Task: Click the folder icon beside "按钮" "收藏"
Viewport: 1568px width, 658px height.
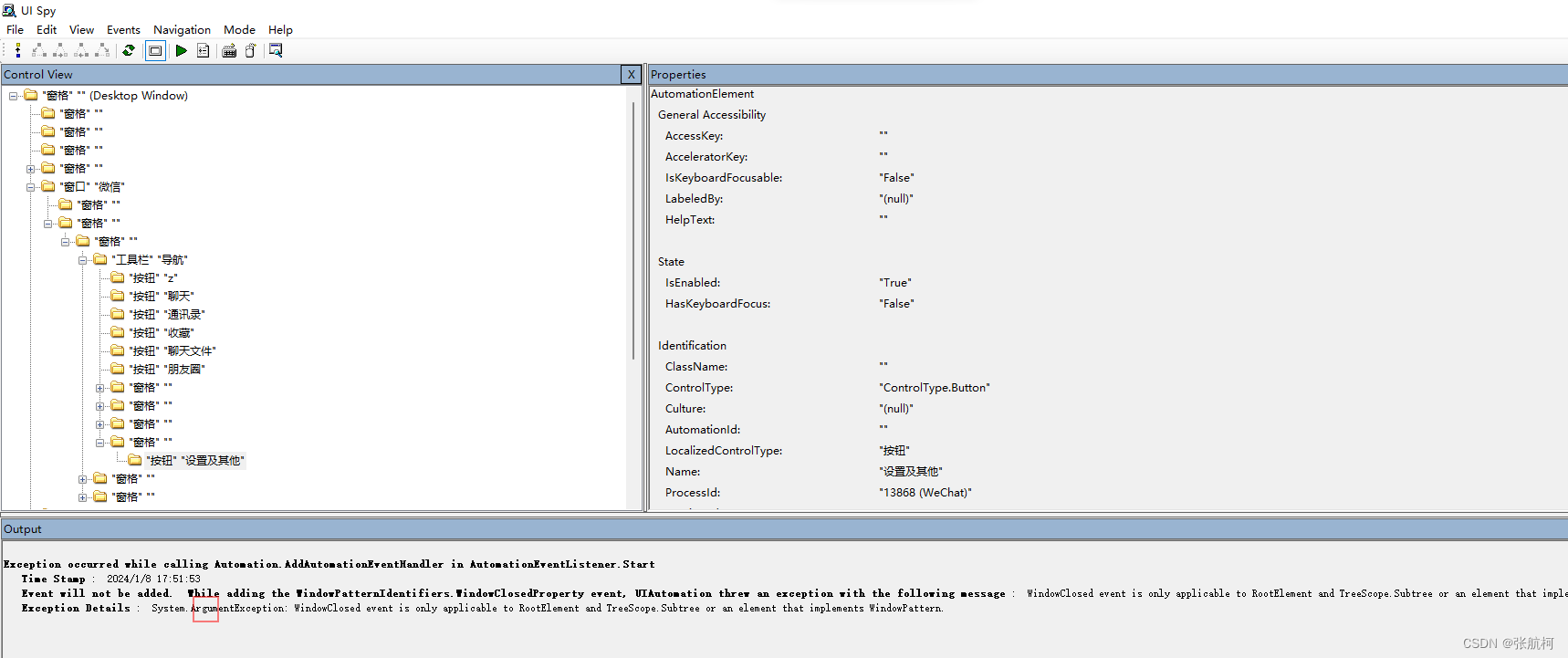Action: click(x=118, y=333)
